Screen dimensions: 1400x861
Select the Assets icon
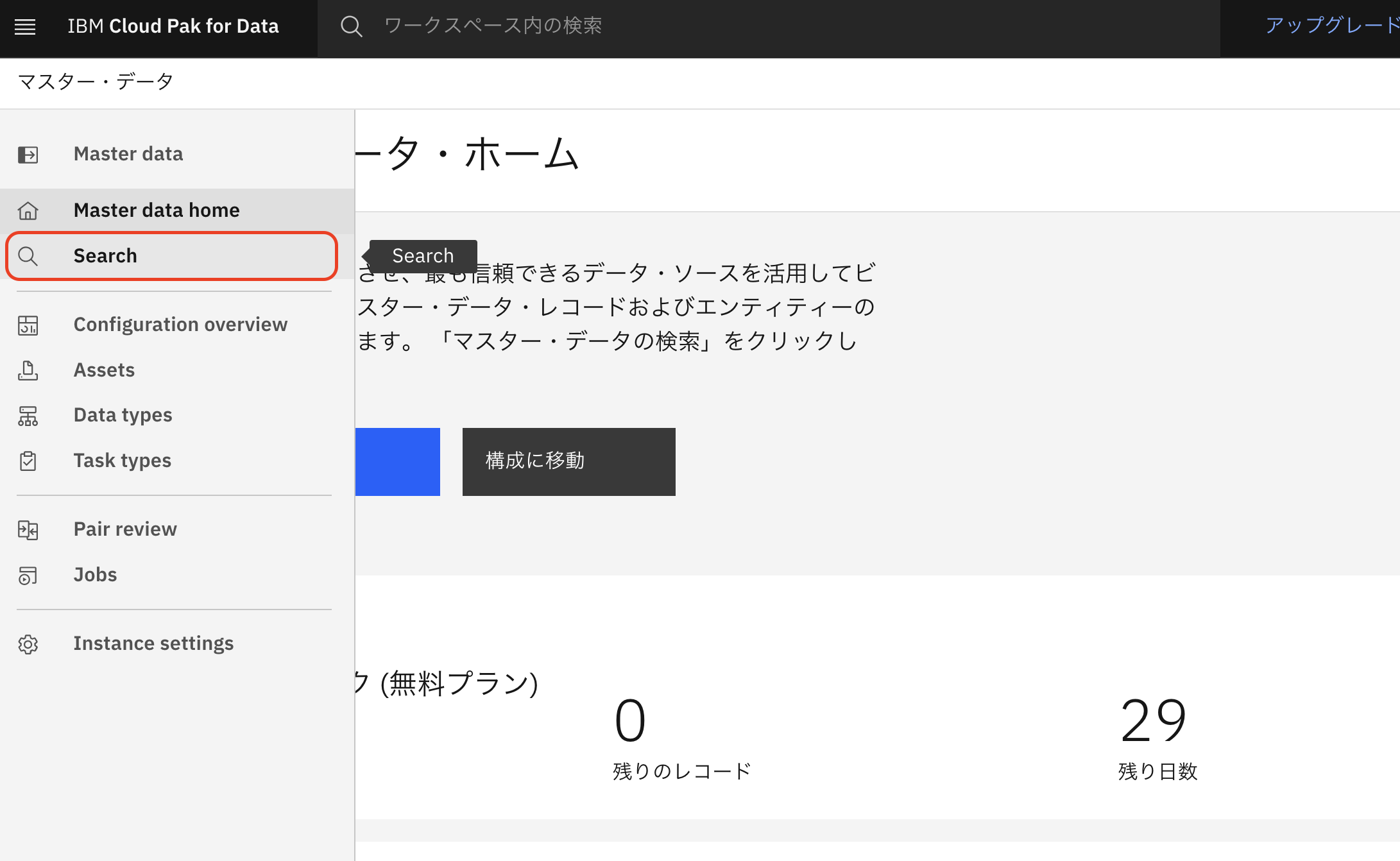[28, 370]
